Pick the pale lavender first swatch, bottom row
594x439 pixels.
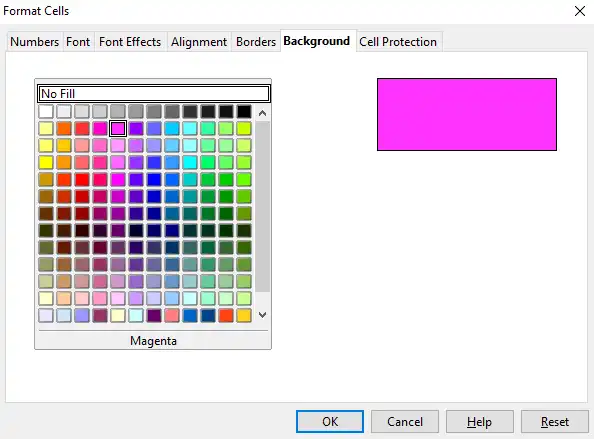(46, 316)
